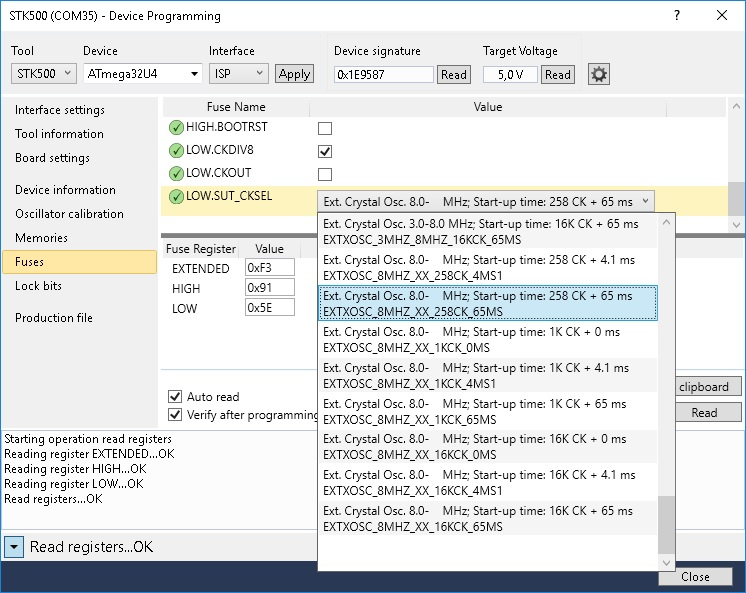This screenshot has height=593, width=746.
Task: Select EXTXOSC_8MHZ_XX_1KCK_4MS1 option
Action: pyautogui.click(x=488, y=376)
